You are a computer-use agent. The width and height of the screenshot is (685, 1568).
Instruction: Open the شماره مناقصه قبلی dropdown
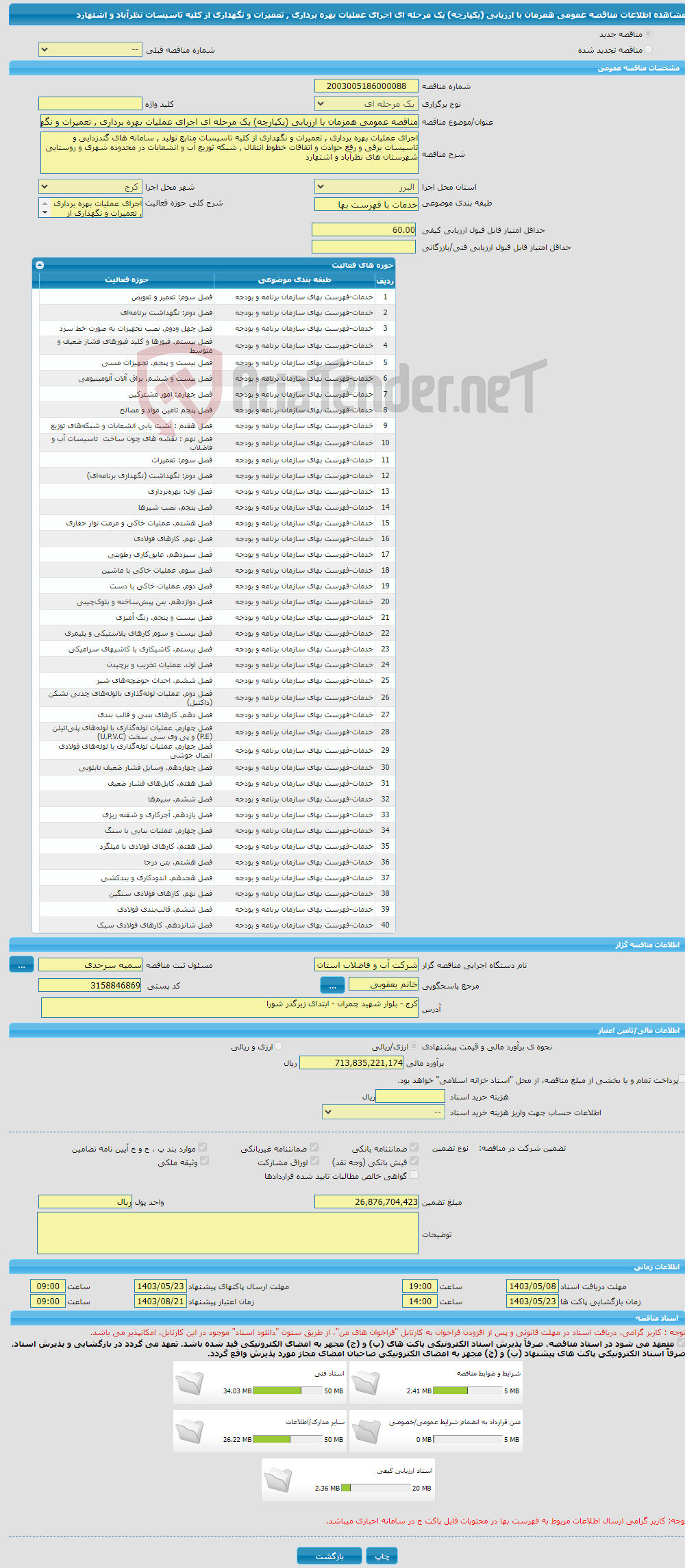point(90,49)
